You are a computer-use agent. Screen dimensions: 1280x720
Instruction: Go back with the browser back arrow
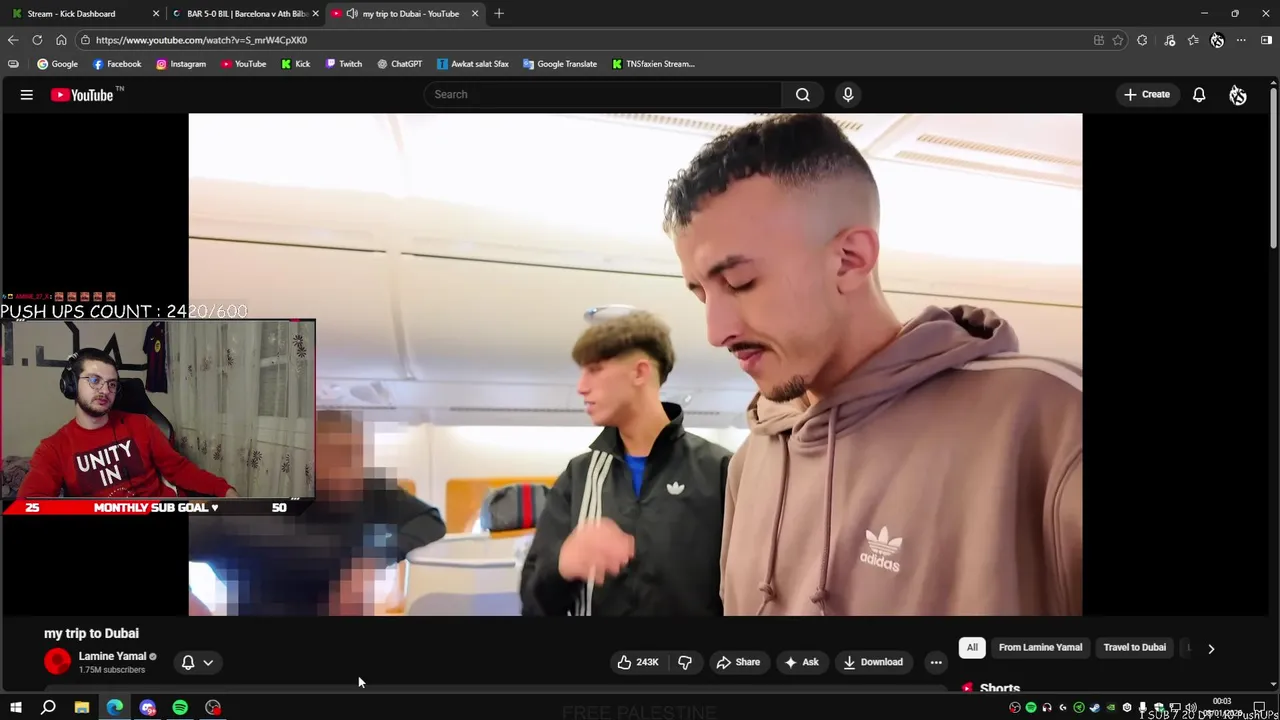[x=13, y=40]
